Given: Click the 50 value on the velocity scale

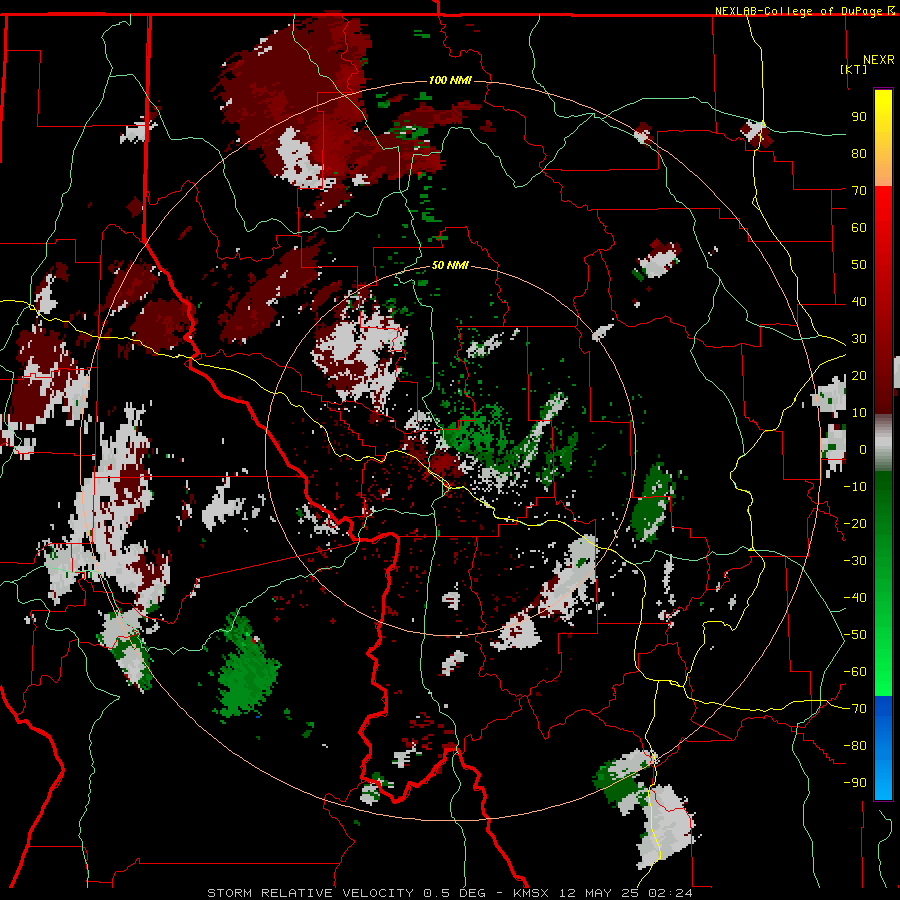Looking at the screenshot, I should click(x=859, y=265).
